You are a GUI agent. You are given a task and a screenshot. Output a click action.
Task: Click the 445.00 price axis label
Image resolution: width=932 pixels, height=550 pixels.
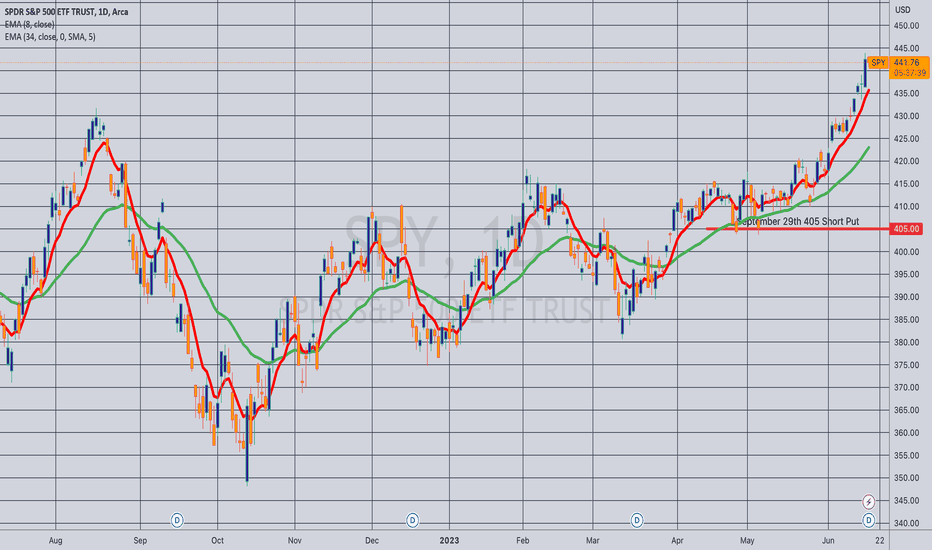(906, 48)
